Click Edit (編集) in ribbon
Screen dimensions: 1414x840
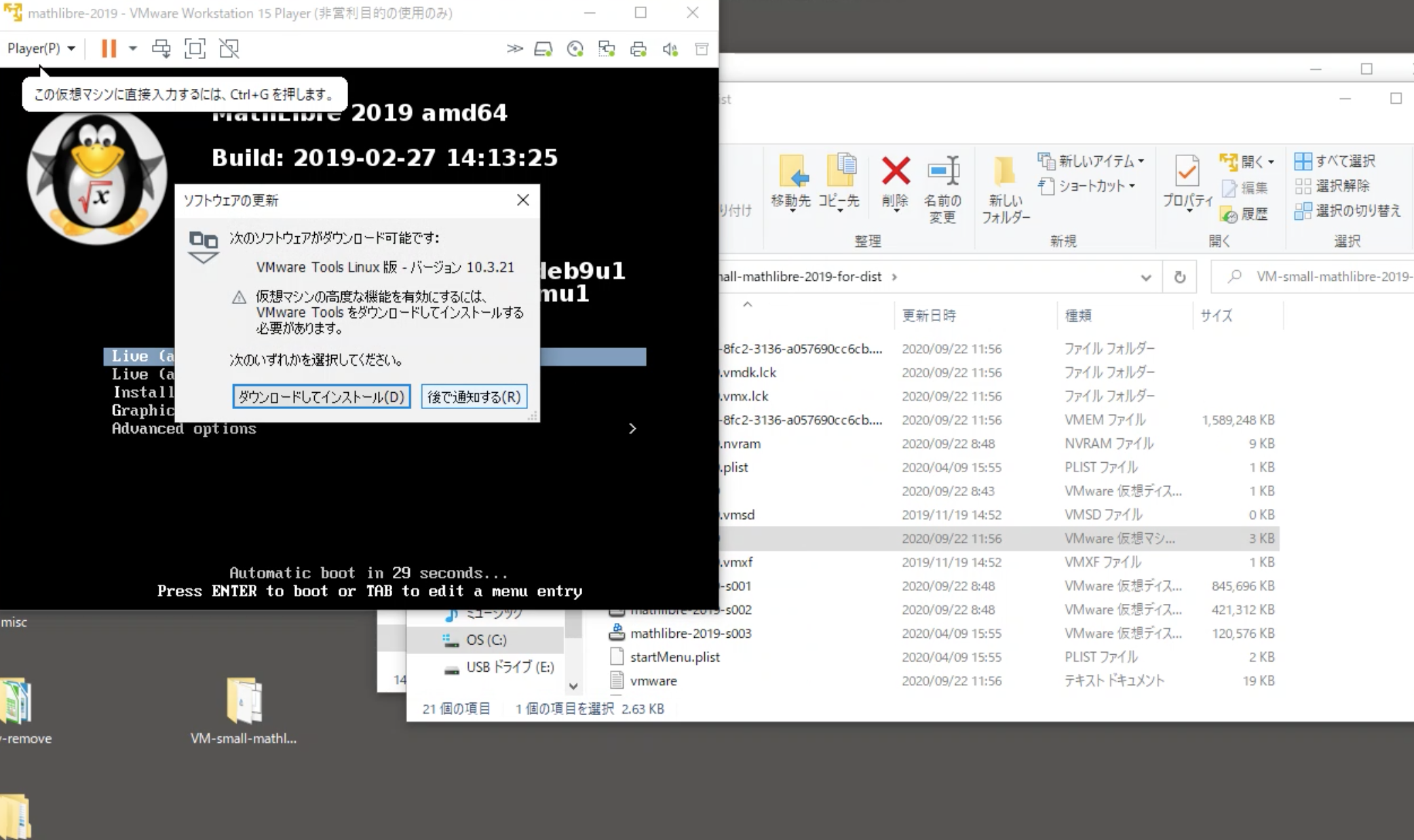pyautogui.click(x=1244, y=188)
